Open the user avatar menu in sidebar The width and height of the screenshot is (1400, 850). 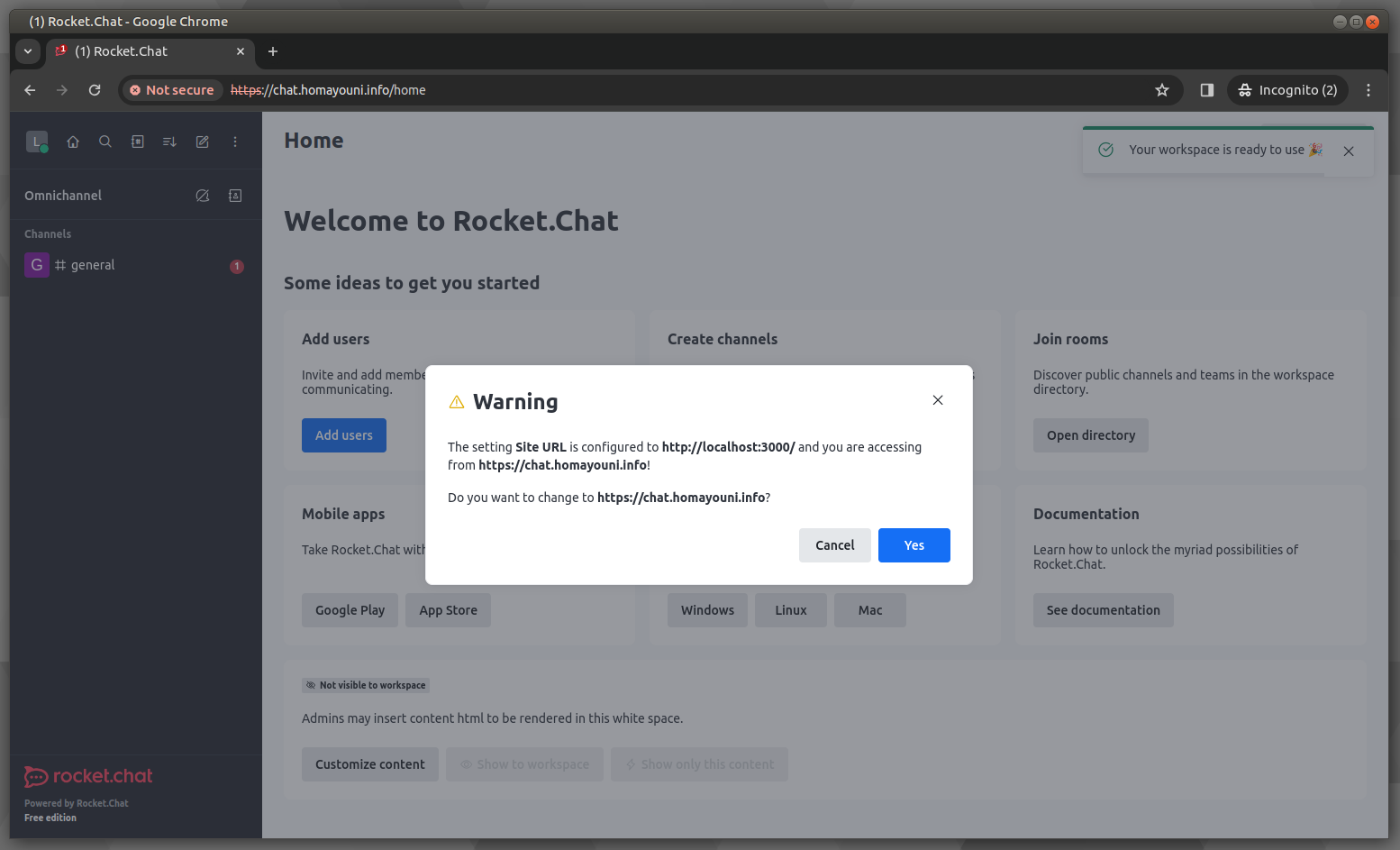pos(36,142)
